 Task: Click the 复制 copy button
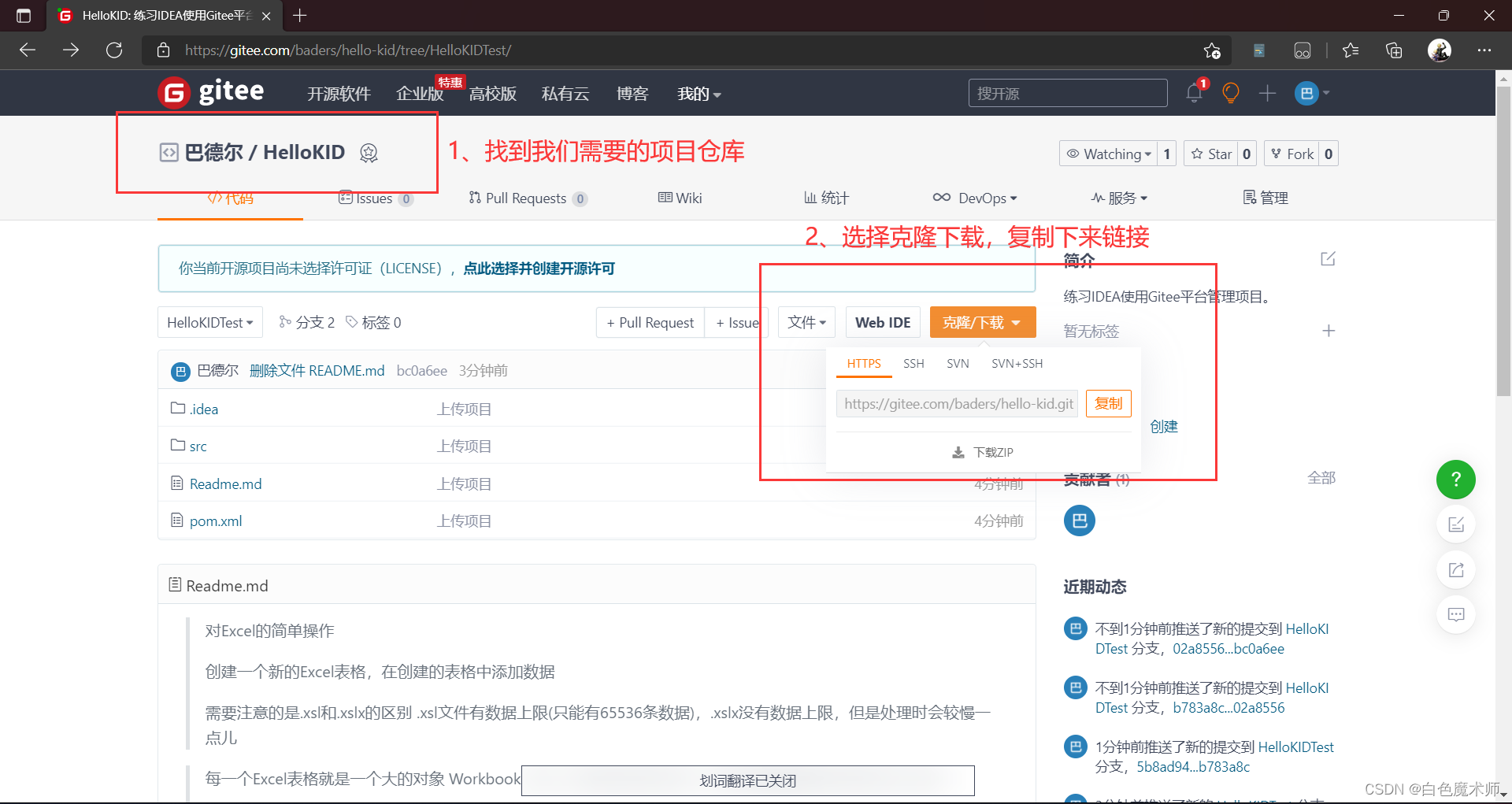tap(1108, 403)
